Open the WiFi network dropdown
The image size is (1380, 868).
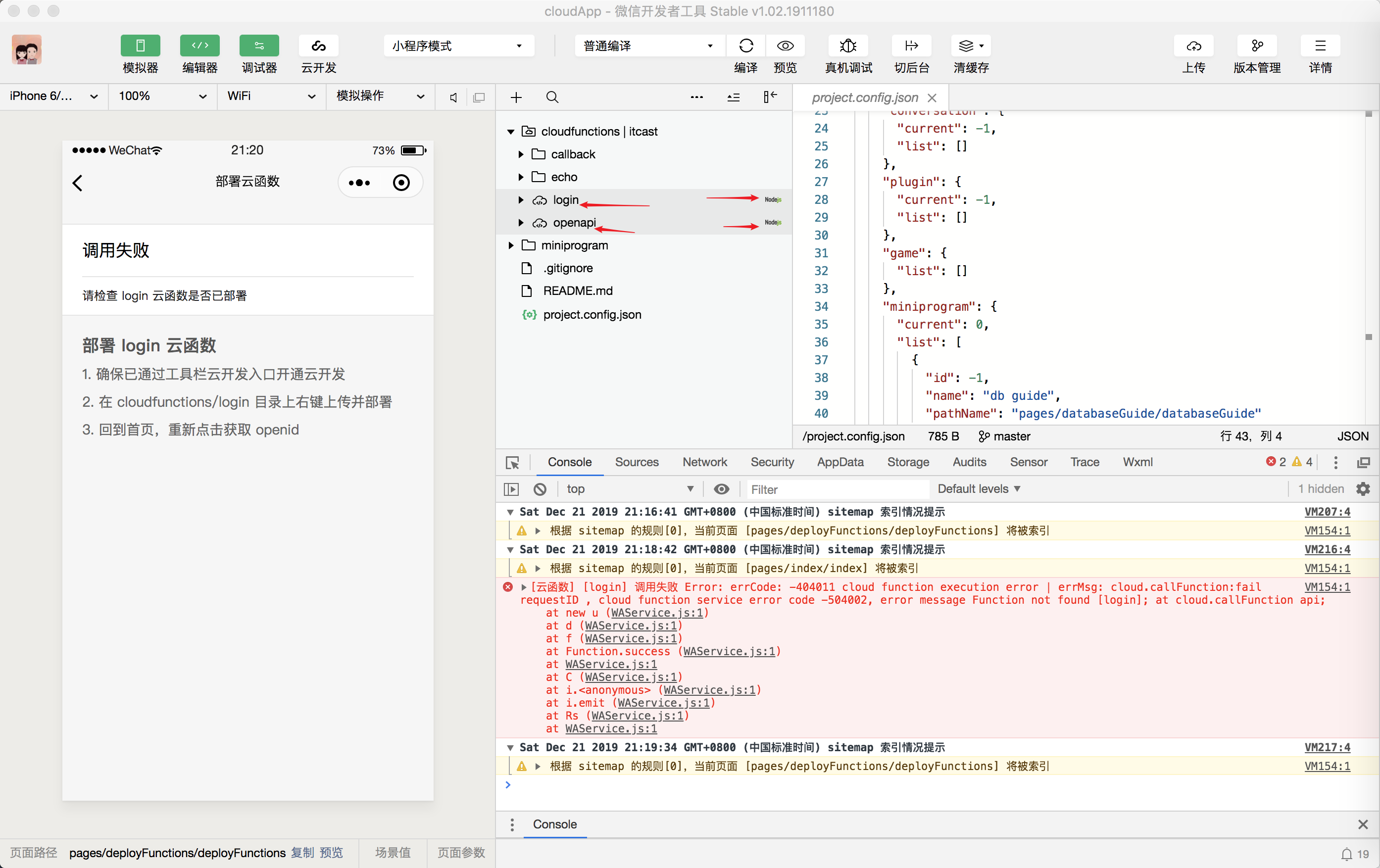pos(272,96)
